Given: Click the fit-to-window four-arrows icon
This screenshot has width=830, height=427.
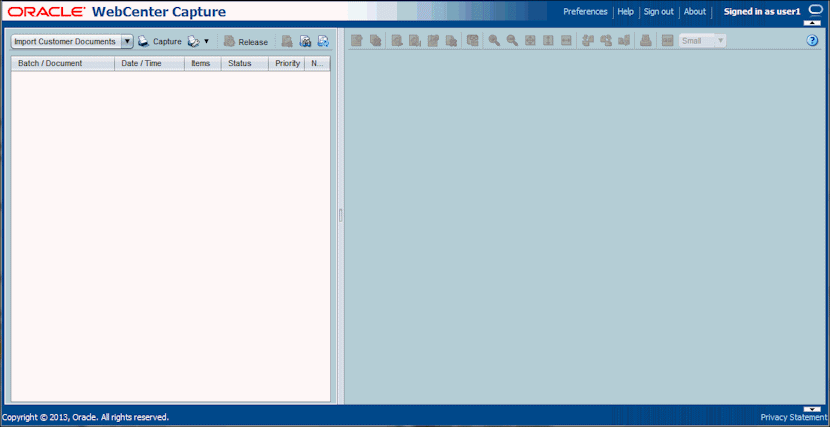Looking at the screenshot, I should pyautogui.click(x=530, y=40).
